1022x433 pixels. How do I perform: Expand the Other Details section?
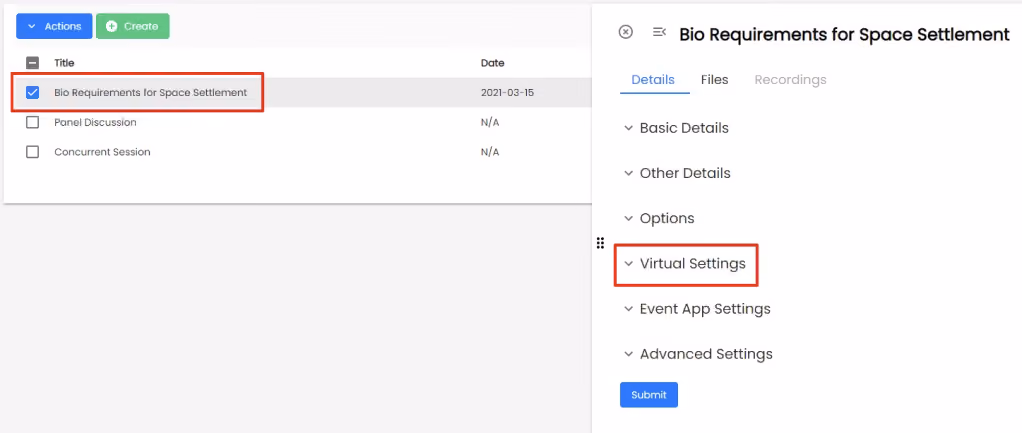coord(677,173)
